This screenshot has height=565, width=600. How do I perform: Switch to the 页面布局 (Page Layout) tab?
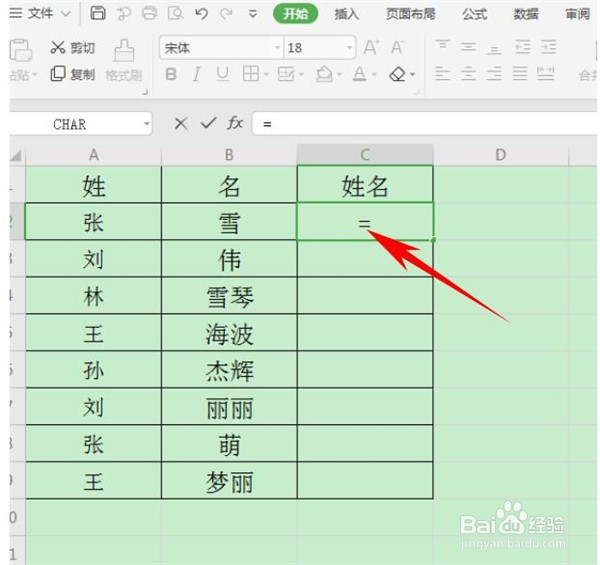pyautogui.click(x=410, y=14)
